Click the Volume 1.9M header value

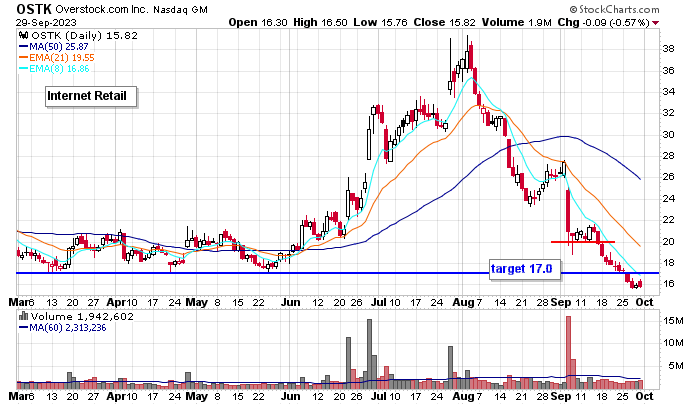(516, 22)
